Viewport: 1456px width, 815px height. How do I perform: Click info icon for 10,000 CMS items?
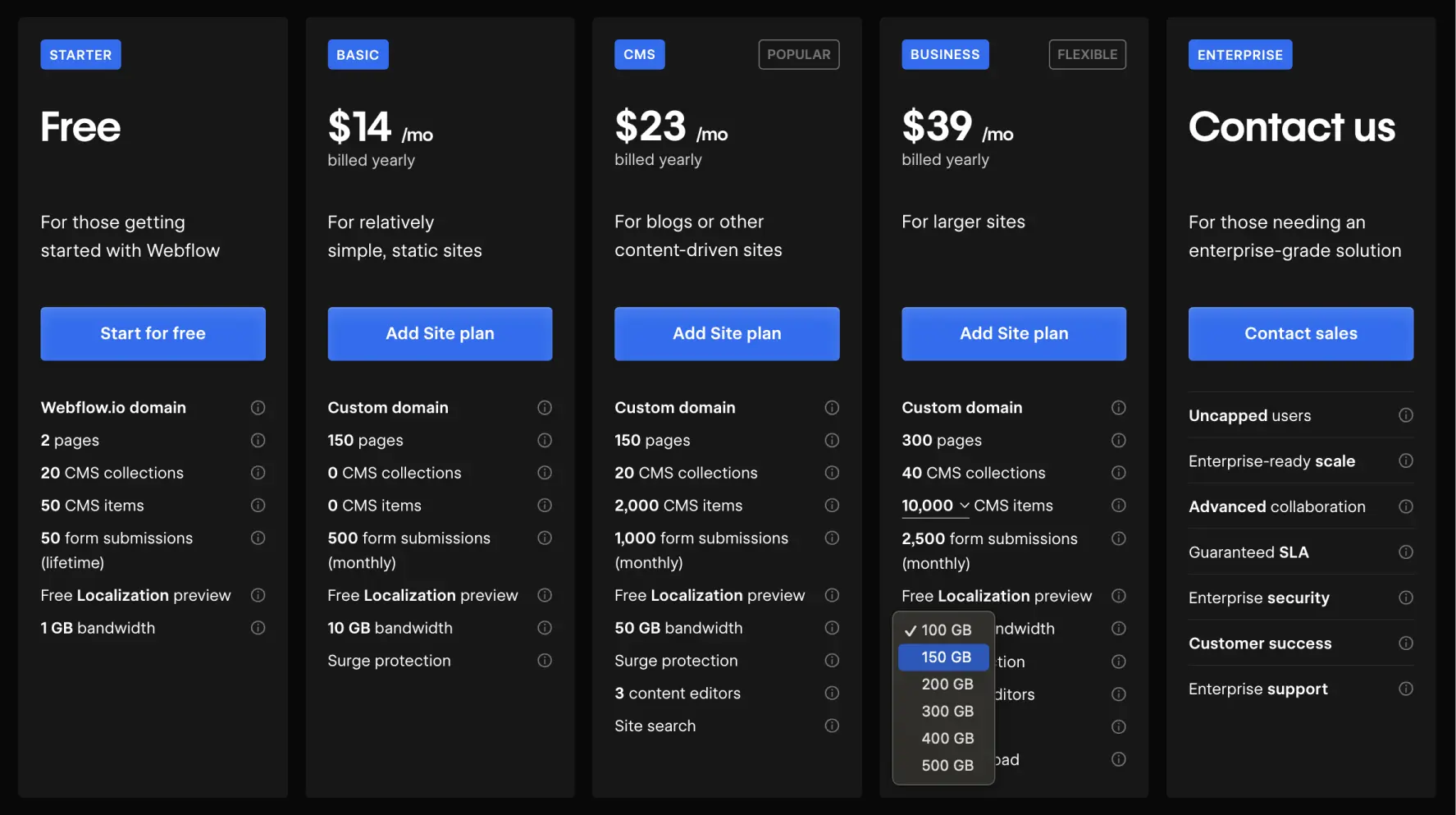click(1118, 506)
